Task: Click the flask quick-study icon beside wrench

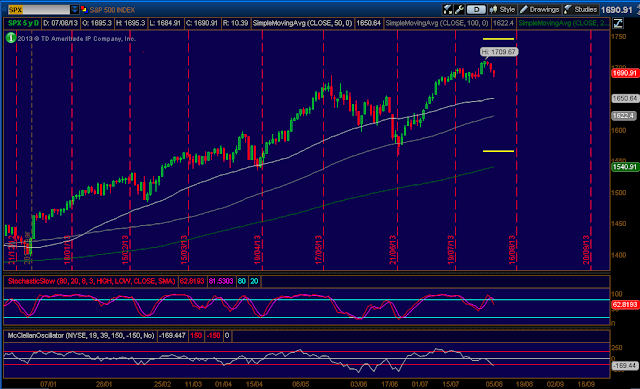Action: tap(448, 9)
